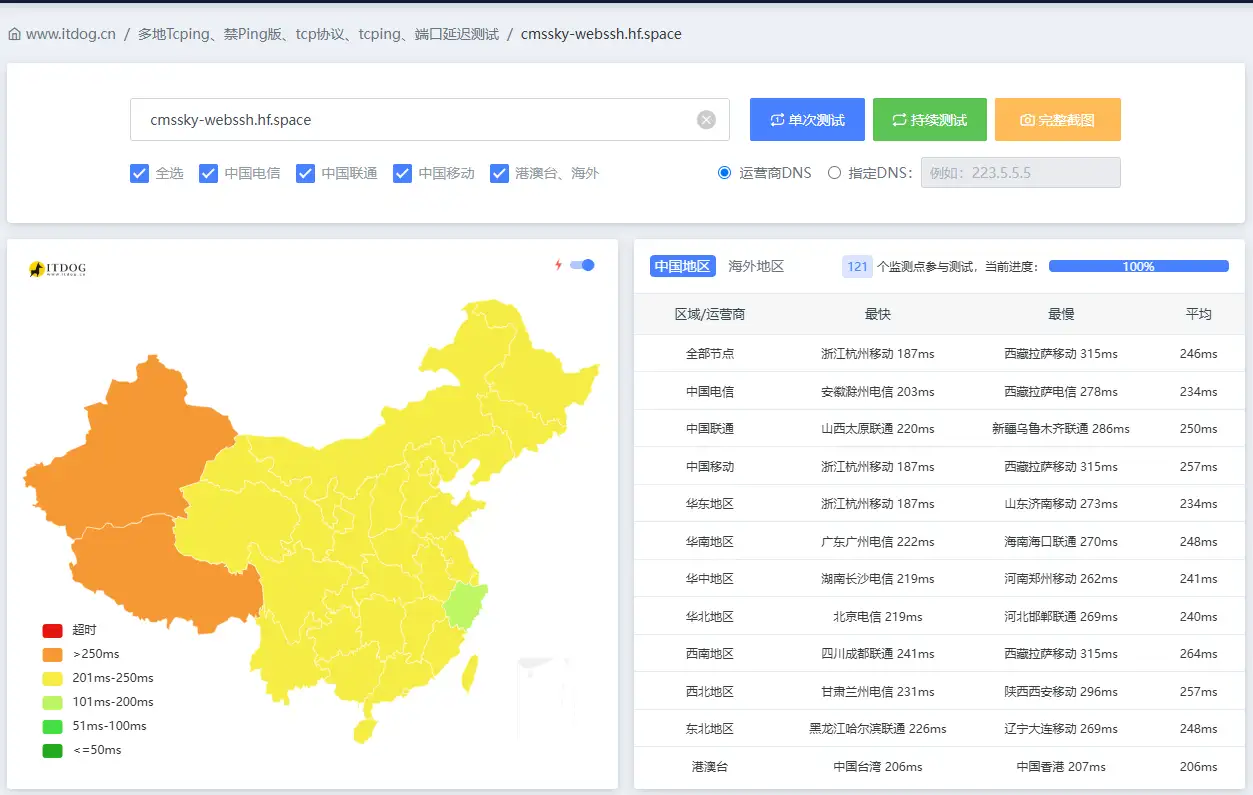Click 中国香港 207ms cell
1253x795 pixels.
coord(1061,767)
